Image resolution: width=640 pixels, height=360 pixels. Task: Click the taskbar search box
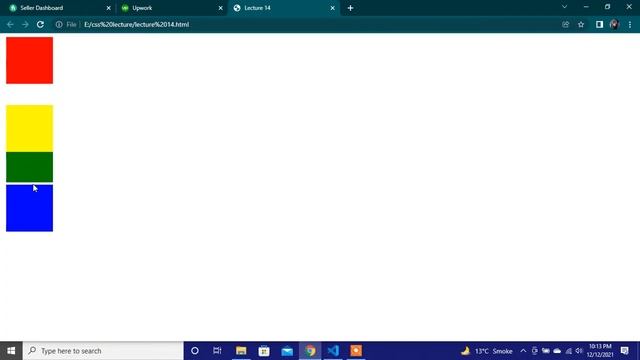pos(103,351)
